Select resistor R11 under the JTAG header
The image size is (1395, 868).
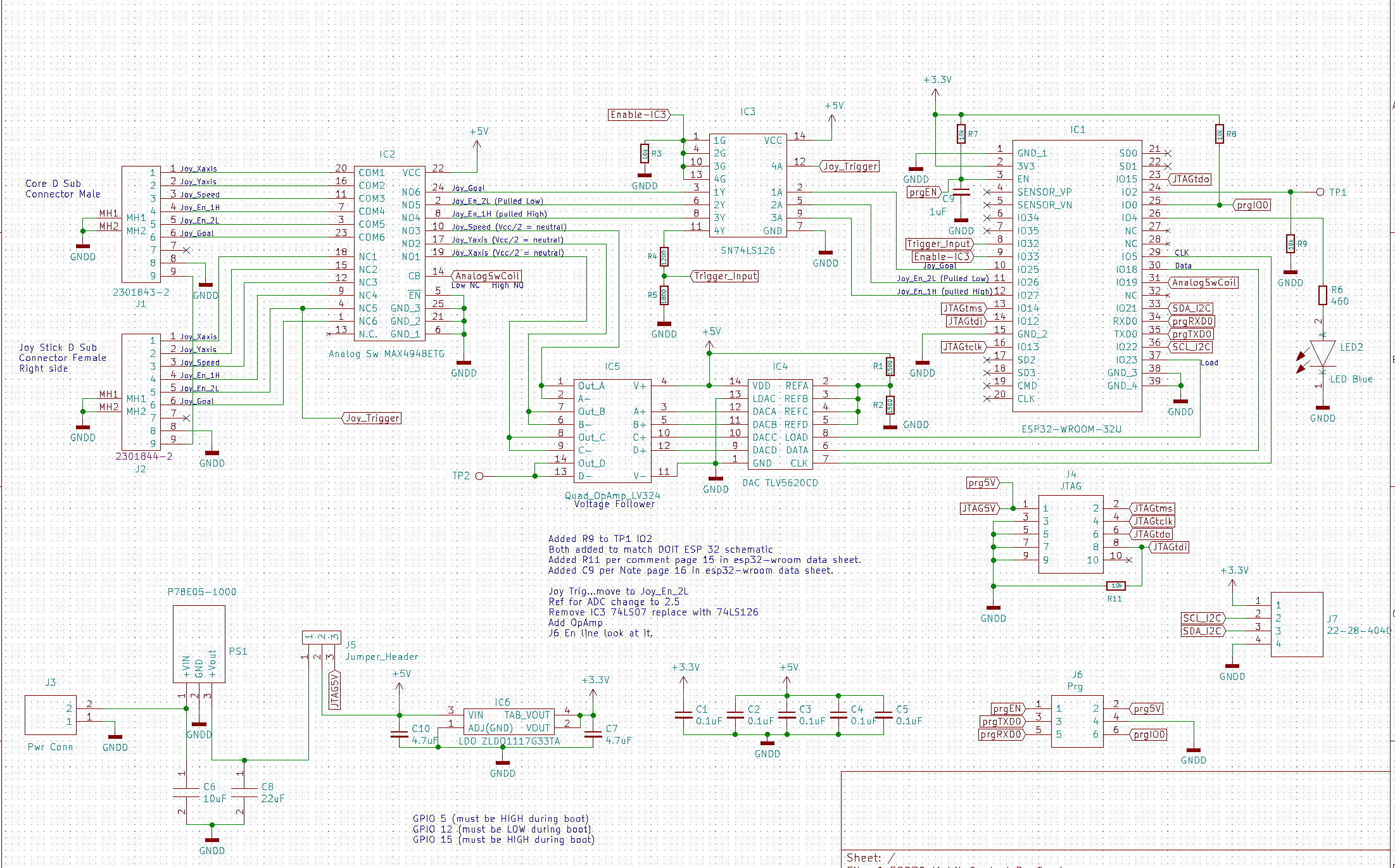point(1116,586)
